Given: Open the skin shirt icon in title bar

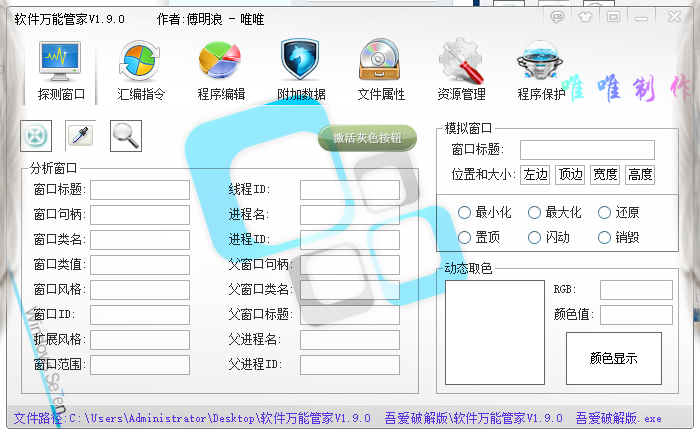Looking at the screenshot, I should (x=585, y=17).
